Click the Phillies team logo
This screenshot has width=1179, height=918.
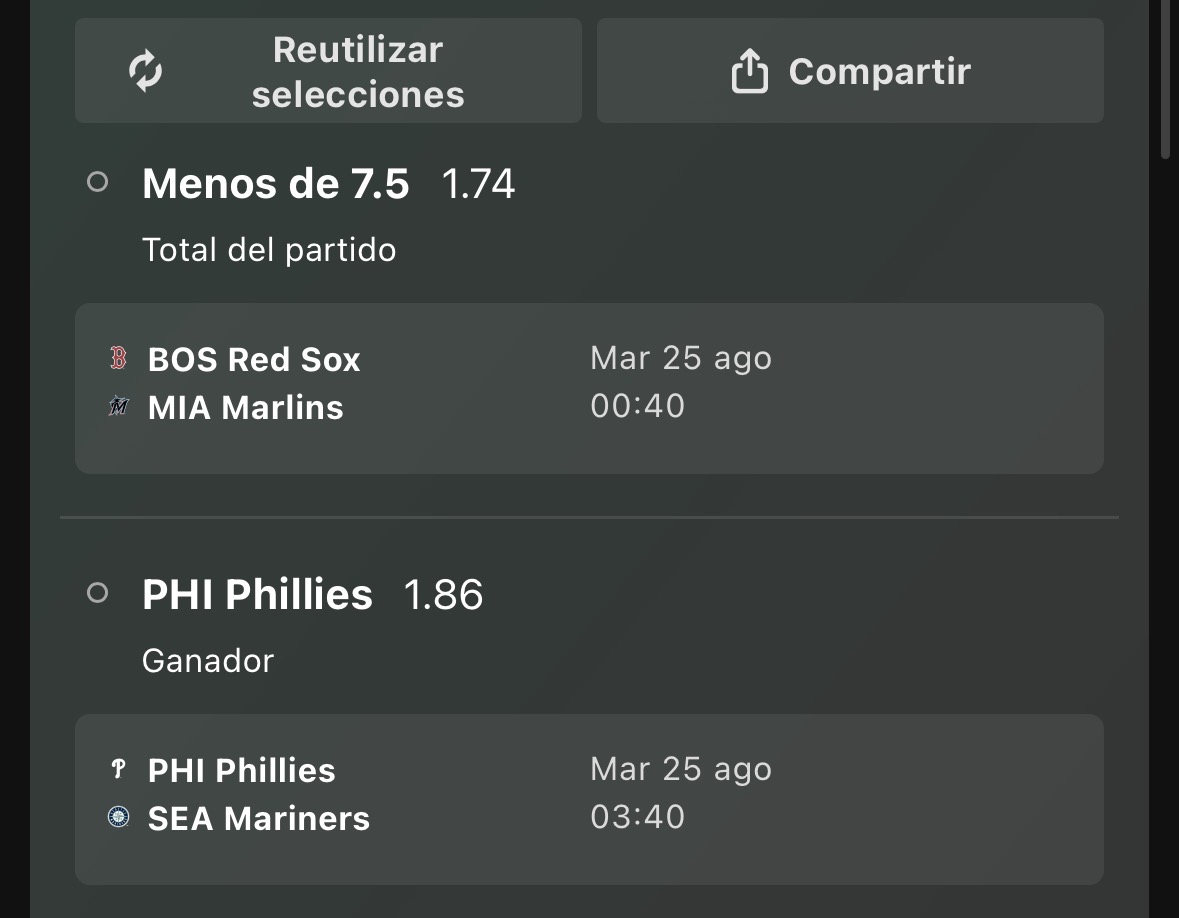pyautogui.click(x=118, y=768)
